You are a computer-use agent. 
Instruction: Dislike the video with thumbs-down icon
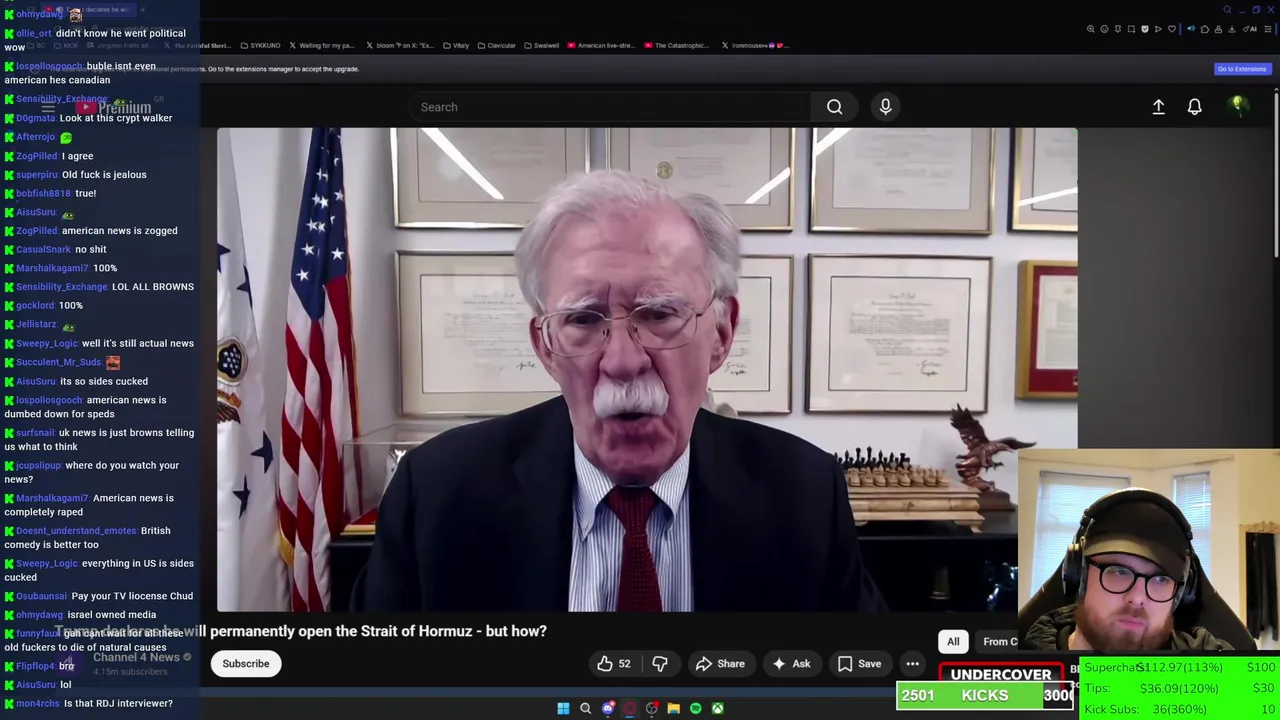pyautogui.click(x=659, y=663)
